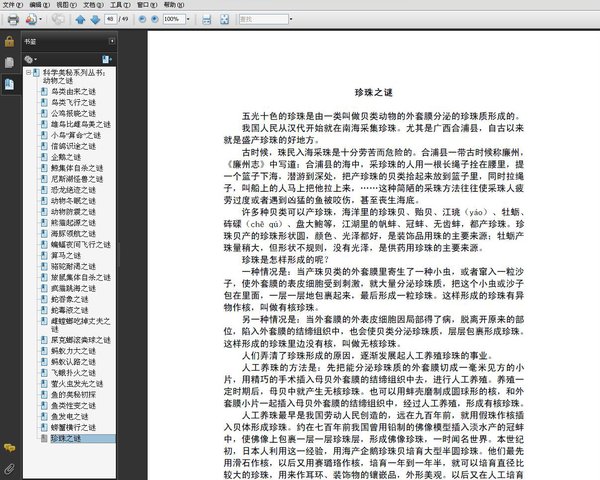Screen dimensions: 600x480
Task: Click the Bookmarks panel icon in sidebar
Action: pos(9,84)
